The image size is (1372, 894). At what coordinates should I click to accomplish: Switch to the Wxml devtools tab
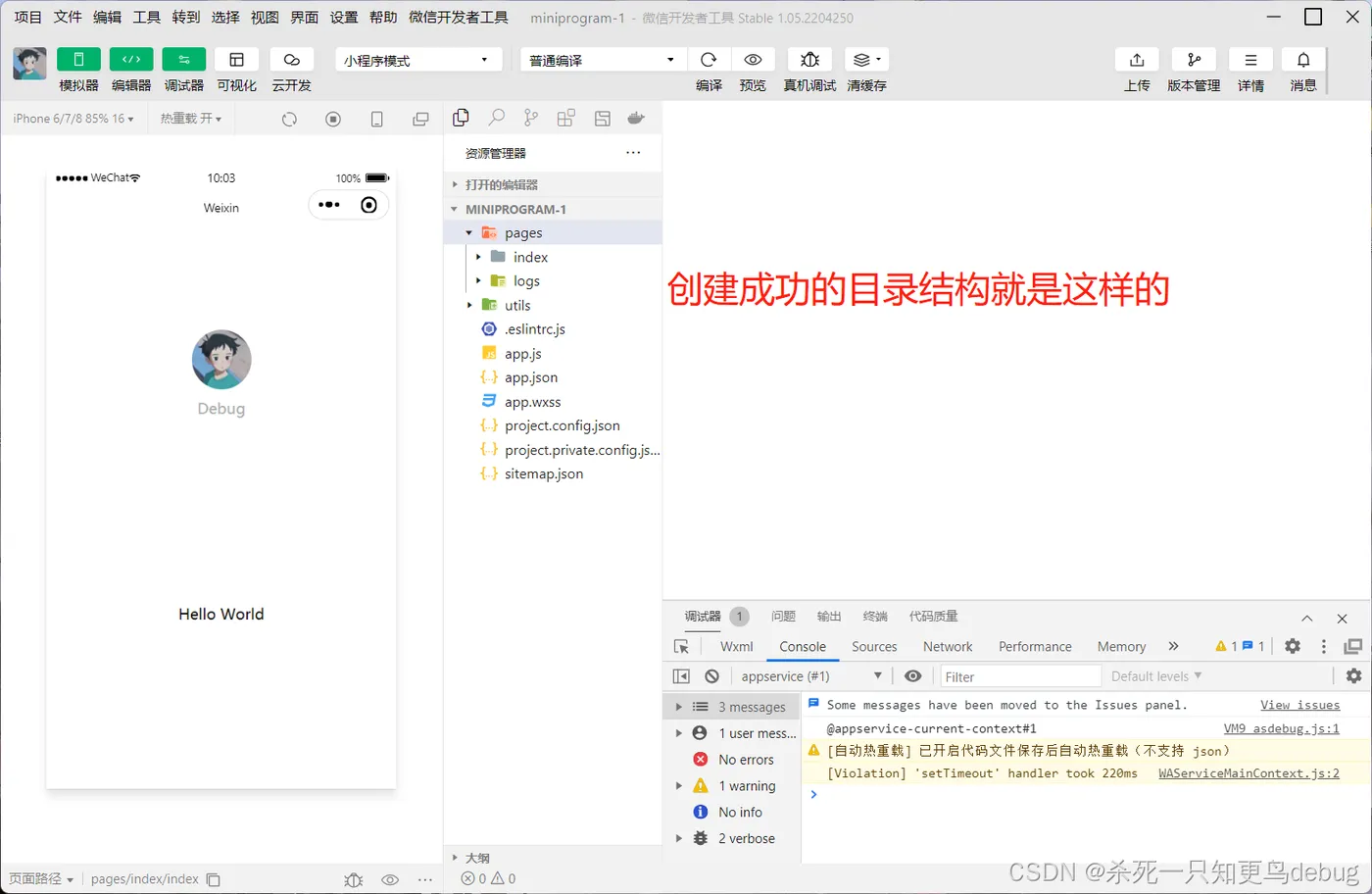pos(737,646)
